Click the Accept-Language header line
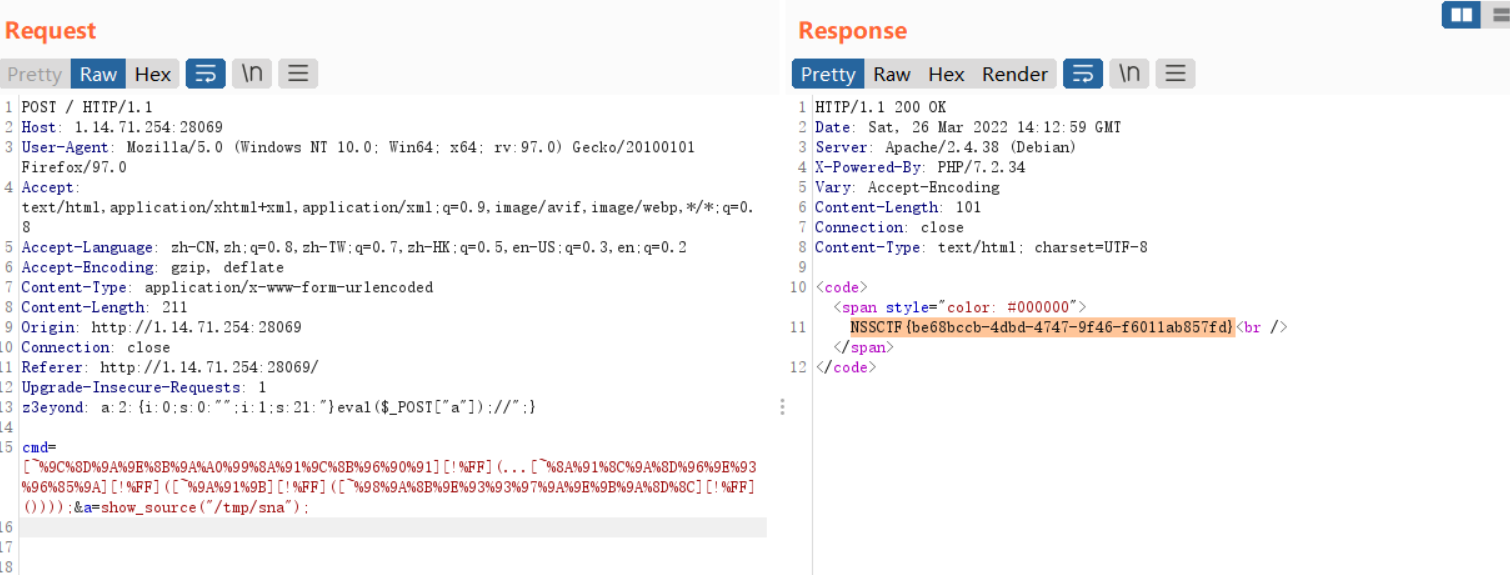1510x575 pixels. tap(354, 247)
